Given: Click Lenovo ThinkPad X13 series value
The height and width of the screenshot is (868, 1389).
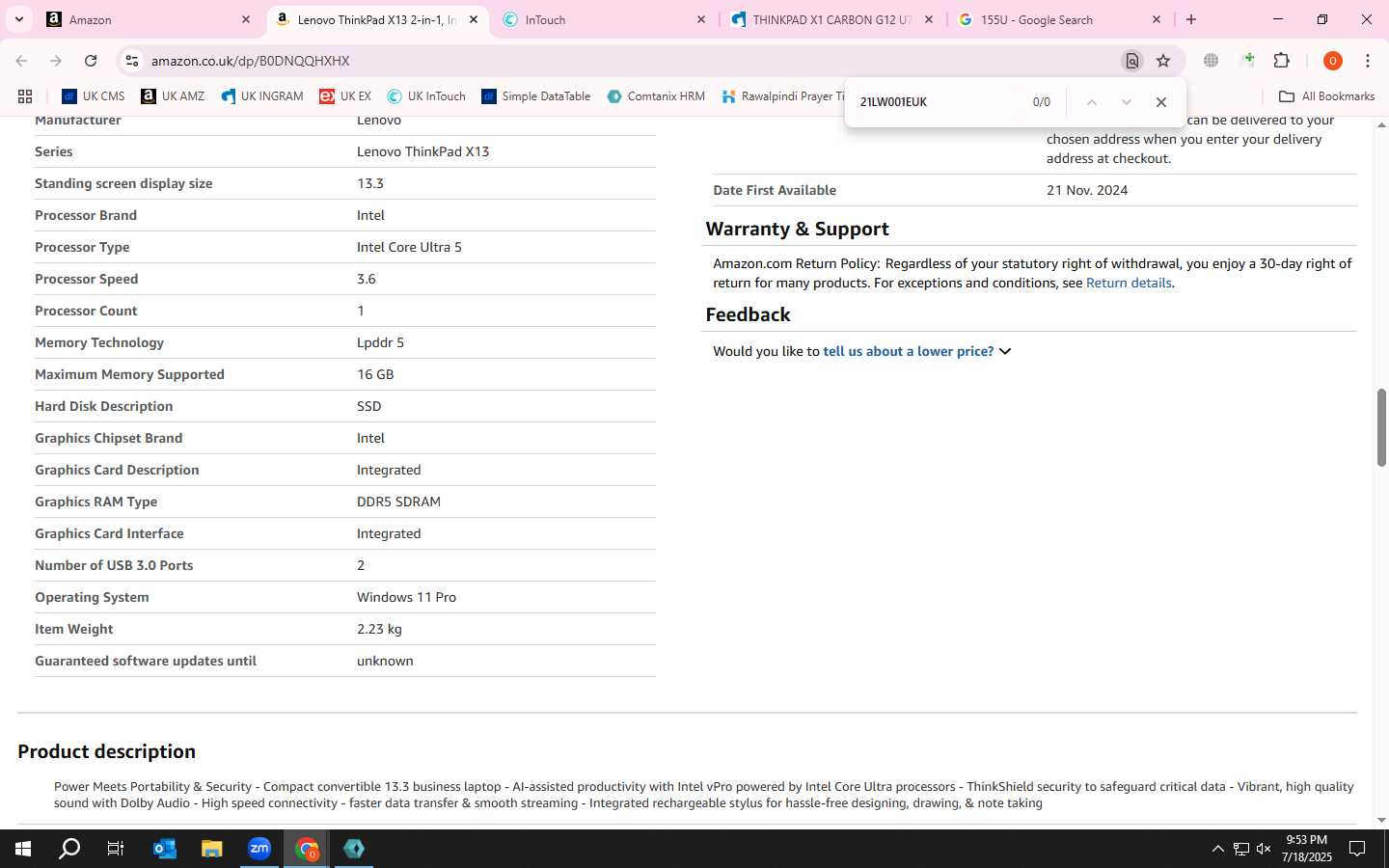Looking at the screenshot, I should point(422,151).
